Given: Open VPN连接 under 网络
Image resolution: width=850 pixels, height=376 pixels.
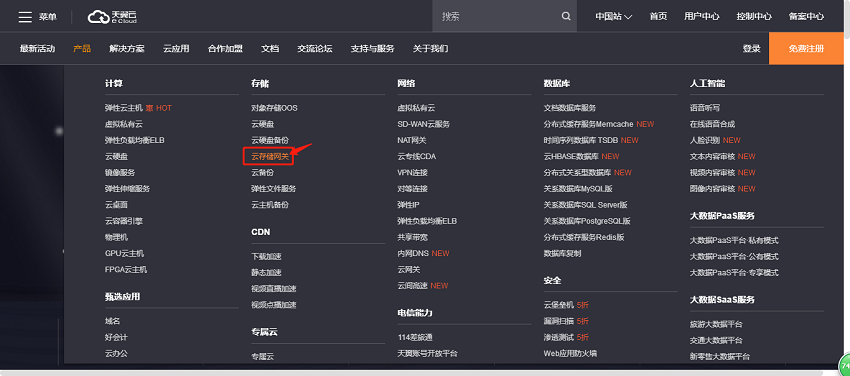Looking at the screenshot, I should coord(413,173).
